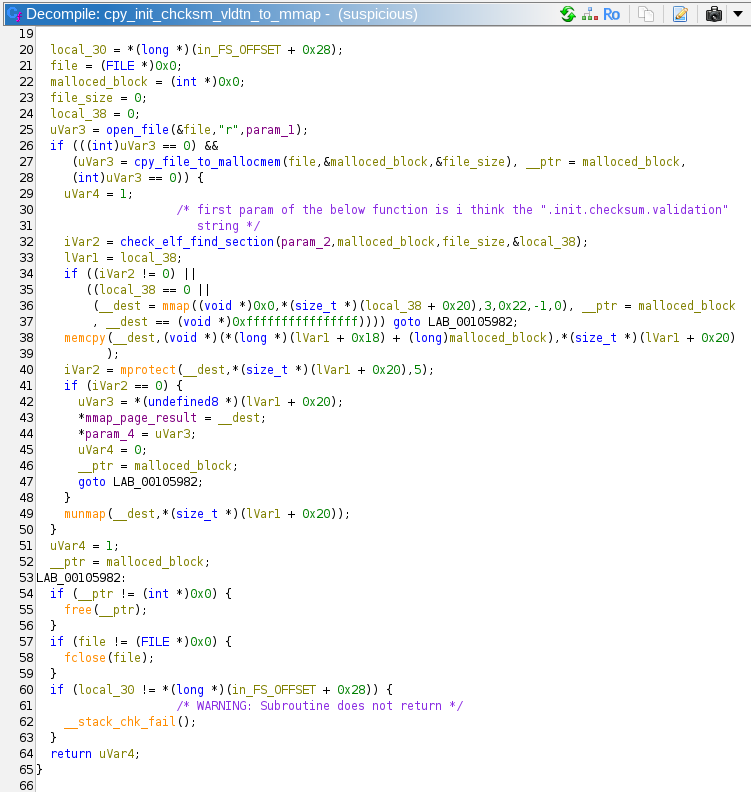
Task: Click the __stack_chk_fail call
Action: (120, 722)
